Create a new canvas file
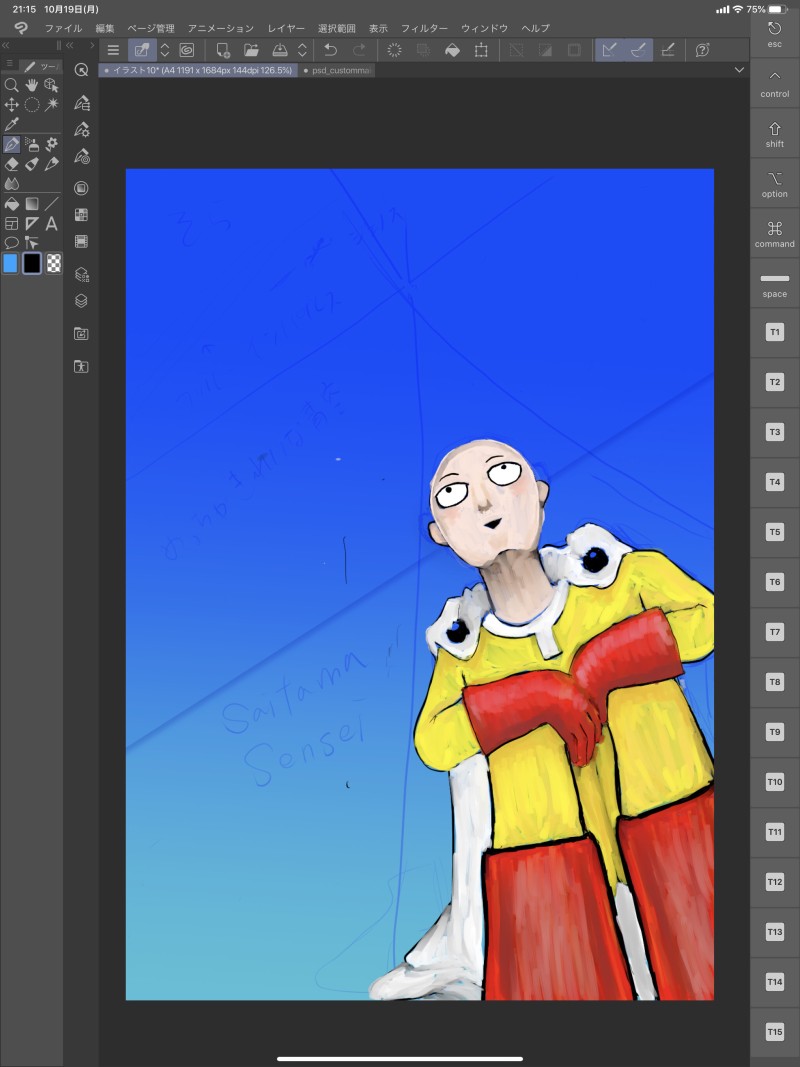This screenshot has height=1067, width=800. [x=222, y=50]
